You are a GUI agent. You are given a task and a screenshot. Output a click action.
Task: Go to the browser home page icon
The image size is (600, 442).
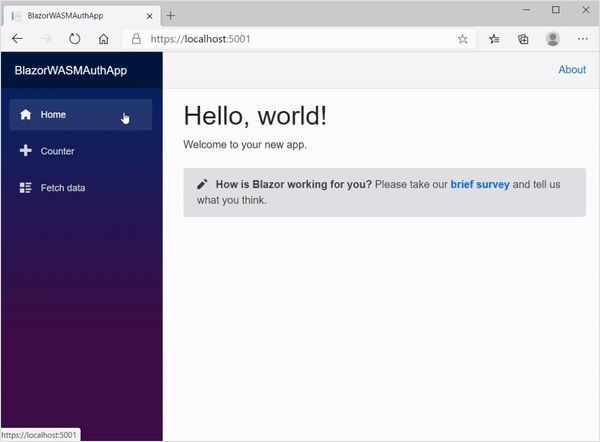click(103, 39)
